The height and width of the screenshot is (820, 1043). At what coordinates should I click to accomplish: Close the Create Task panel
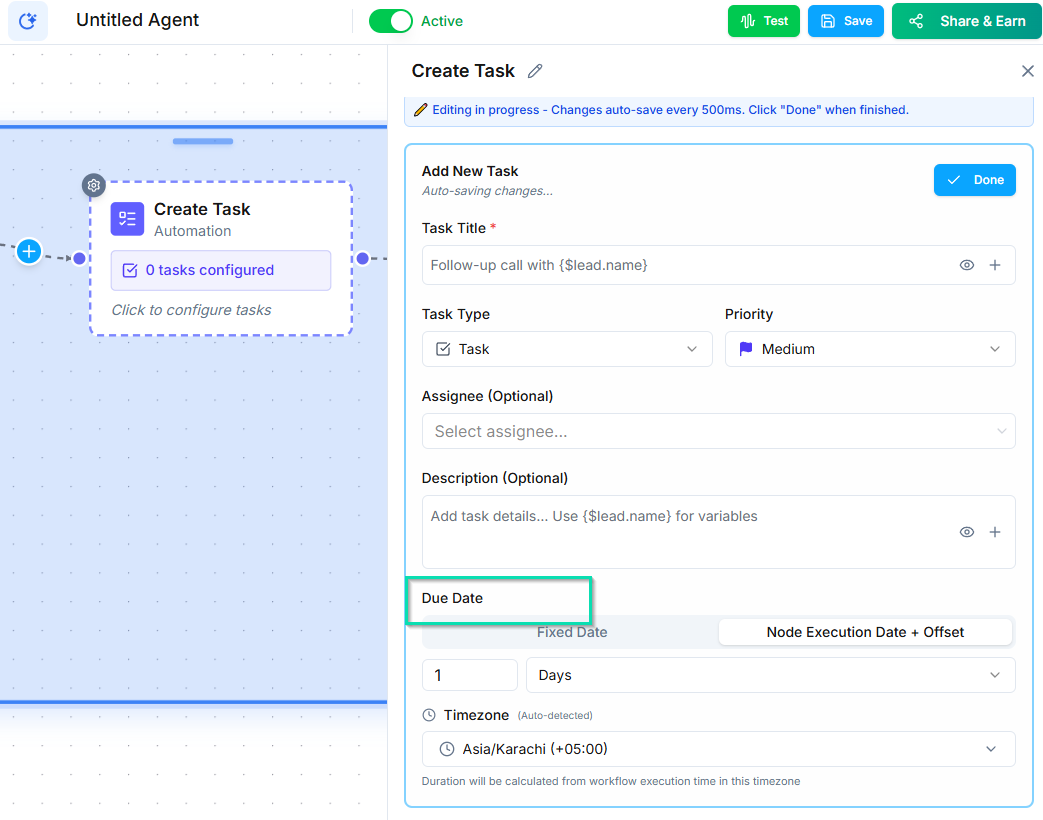pos(1027,71)
